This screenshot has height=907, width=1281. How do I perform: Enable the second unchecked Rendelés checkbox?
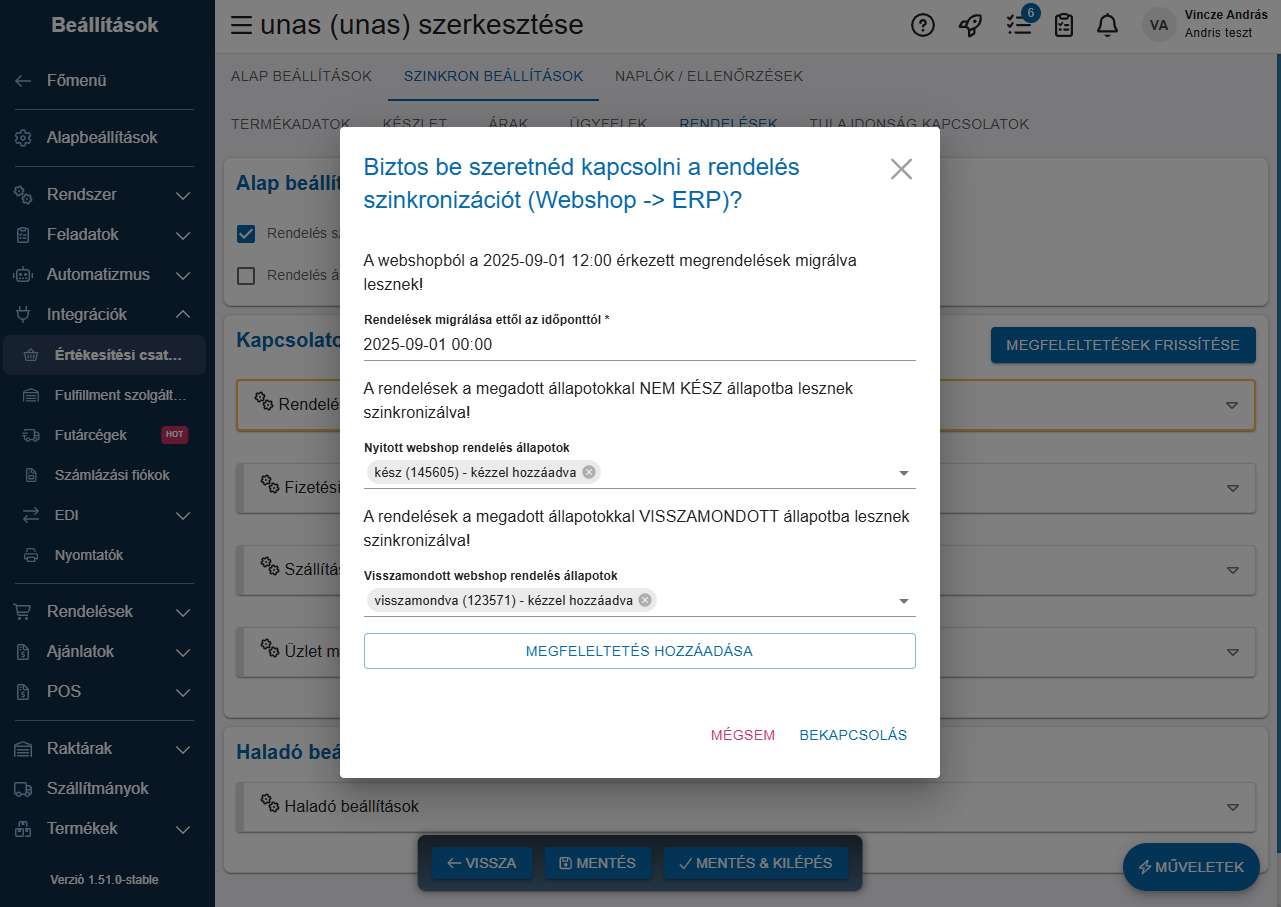point(246,276)
